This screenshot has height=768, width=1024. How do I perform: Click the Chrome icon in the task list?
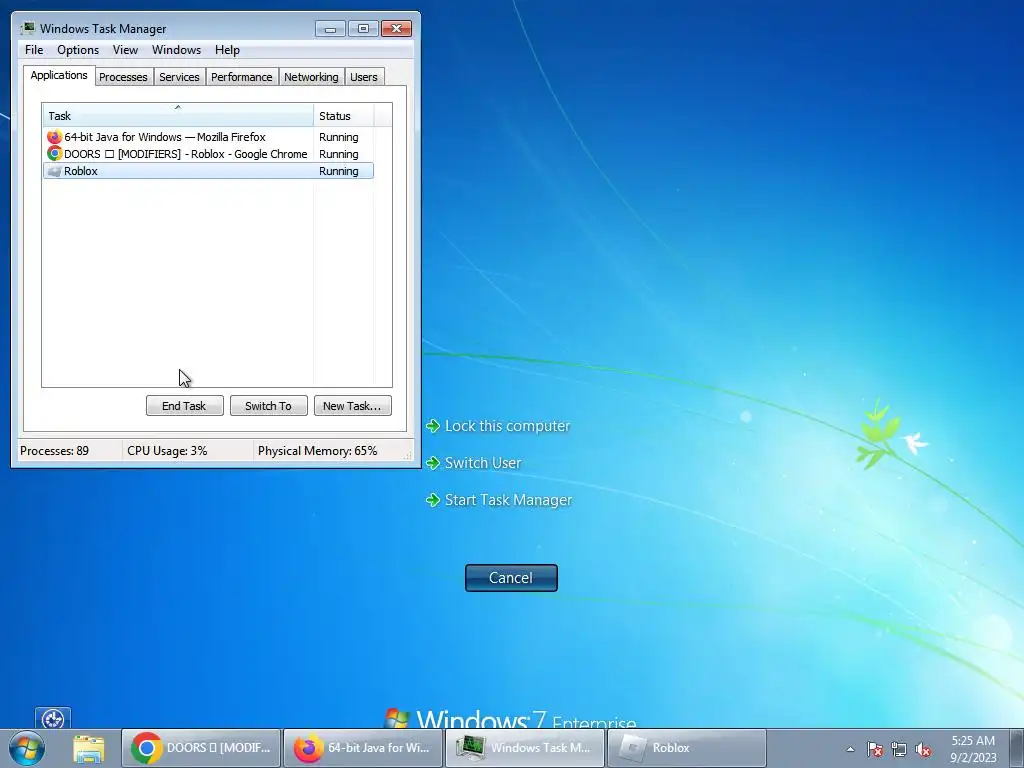tap(54, 154)
